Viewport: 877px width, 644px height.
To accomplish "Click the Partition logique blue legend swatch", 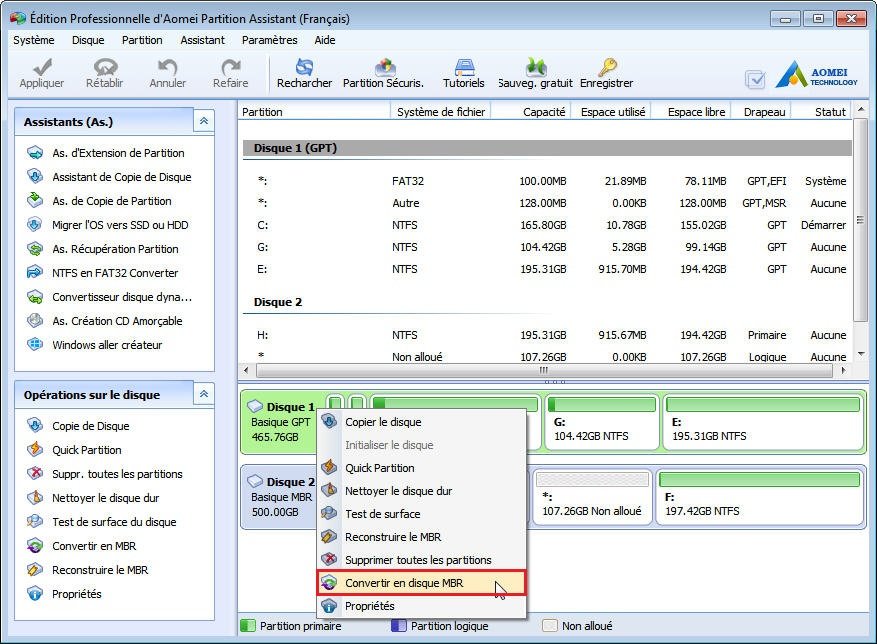I will pyautogui.click(x=398, y=626).
